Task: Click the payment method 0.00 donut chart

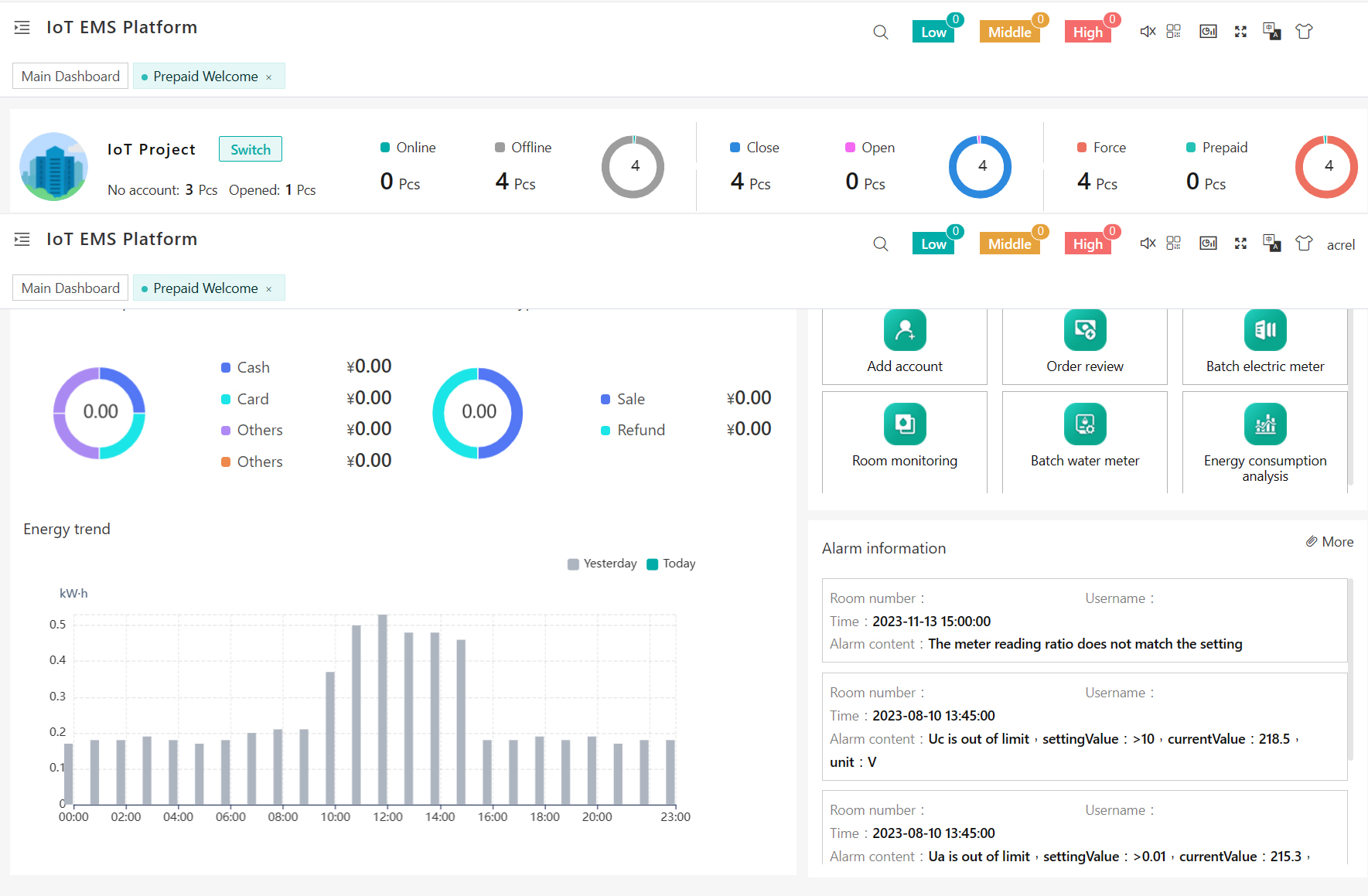Action: 99,412
